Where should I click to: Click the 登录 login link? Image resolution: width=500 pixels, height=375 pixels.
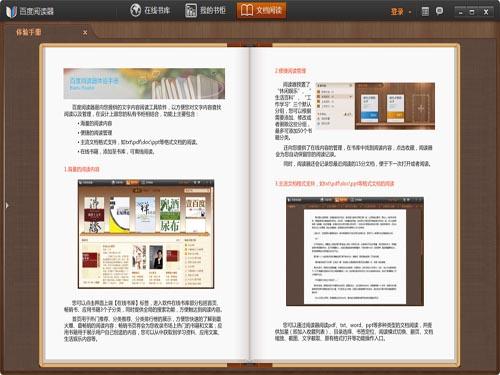coord(397,12)
